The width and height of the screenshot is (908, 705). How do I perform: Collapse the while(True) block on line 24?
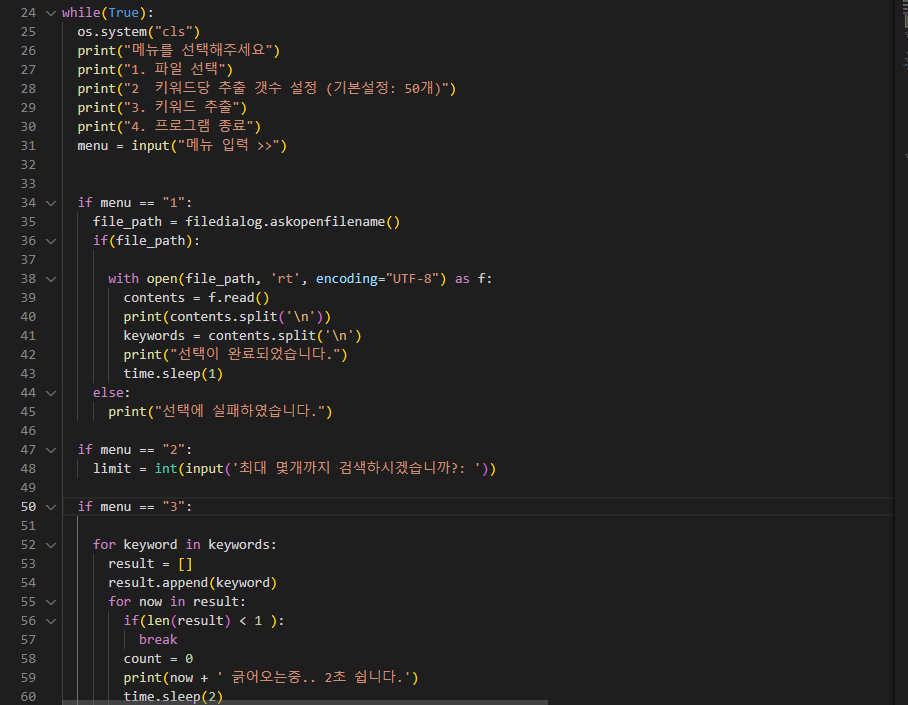tap(51, 13)
